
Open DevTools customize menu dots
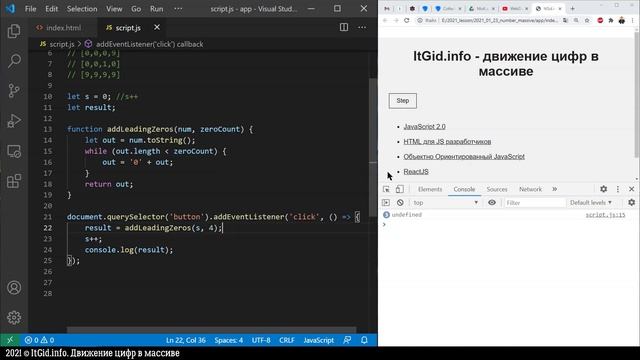click(618, 189)
